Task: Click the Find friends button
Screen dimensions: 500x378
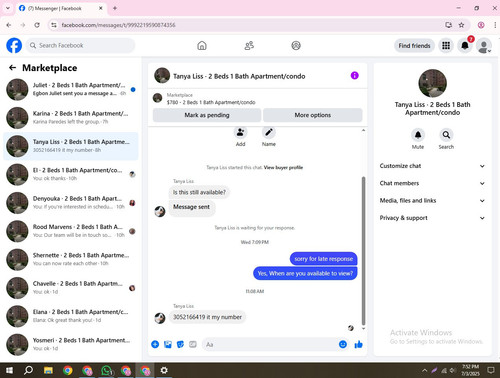Action: pyautogui.click(x=414, y=46)
